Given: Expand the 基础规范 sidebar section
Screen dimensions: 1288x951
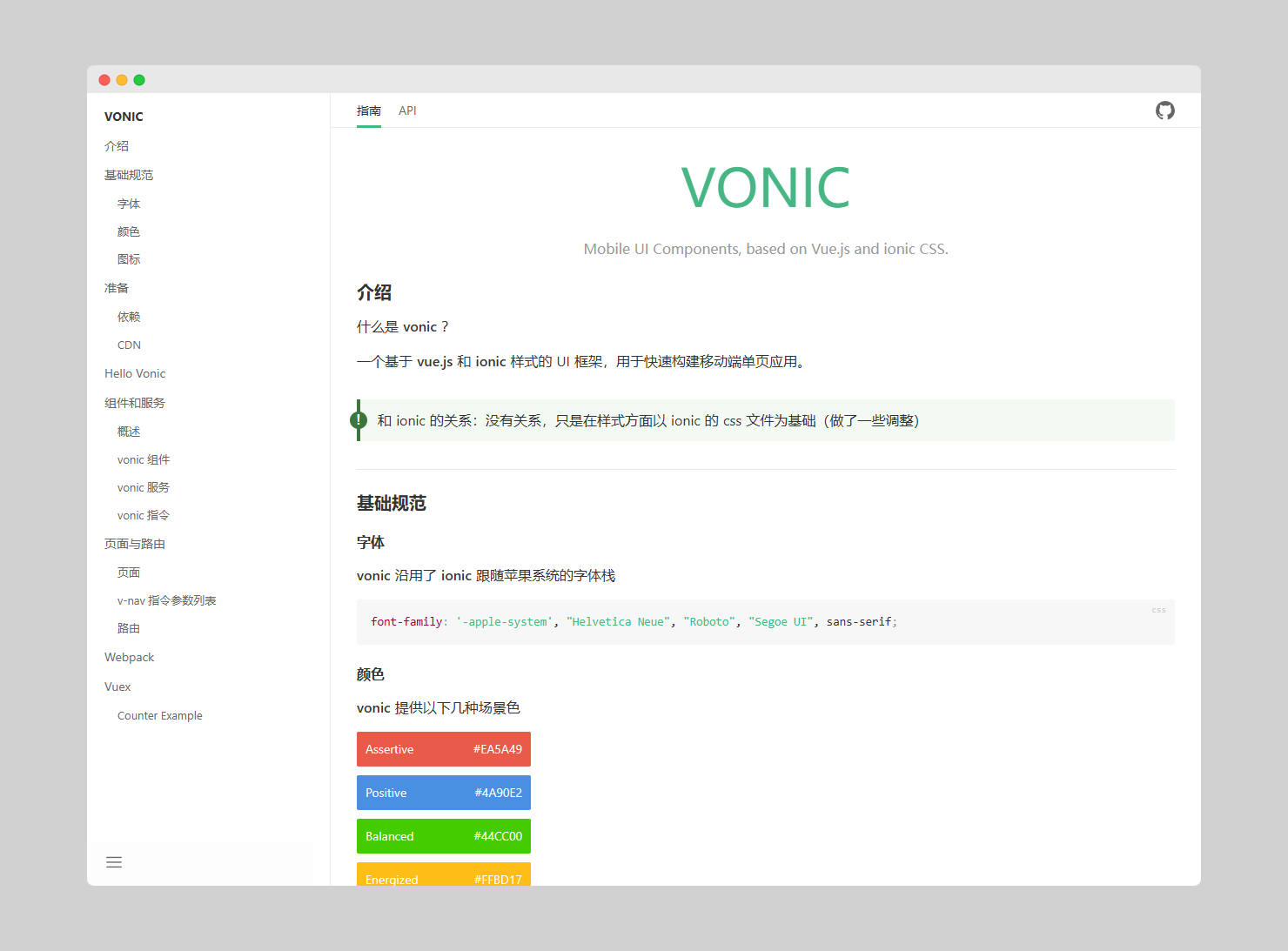Looking at the screenshot, I should point(129,175).
